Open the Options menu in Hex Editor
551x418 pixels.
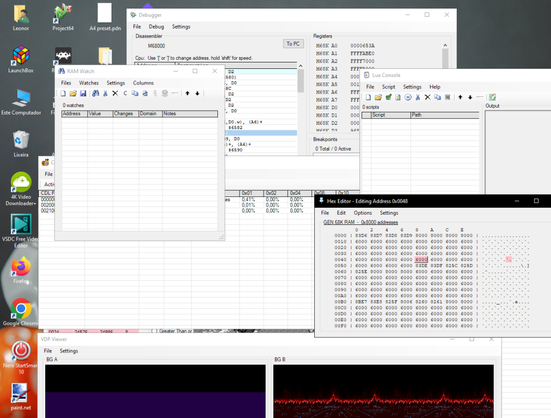tap(363, 213)
